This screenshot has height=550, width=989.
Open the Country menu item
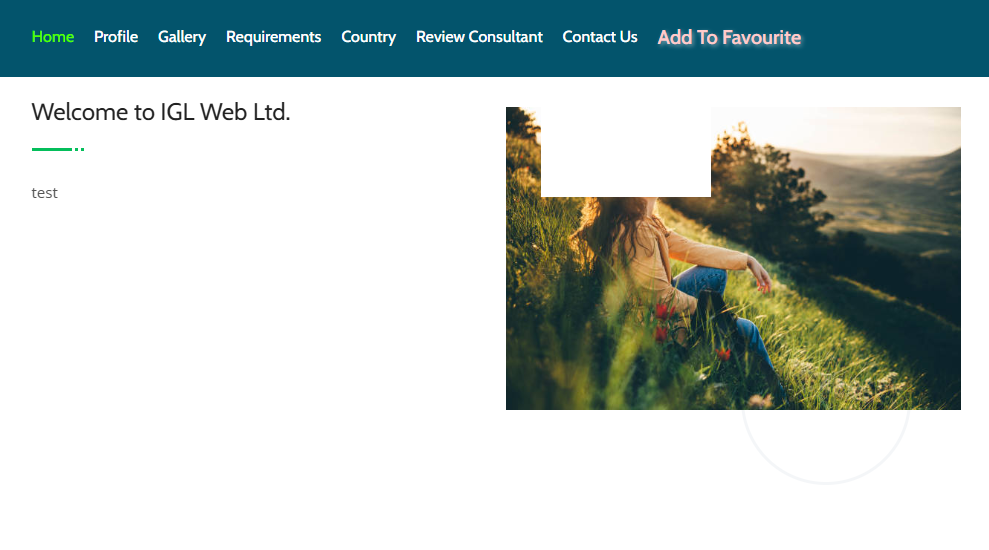[x=368, y=38]
